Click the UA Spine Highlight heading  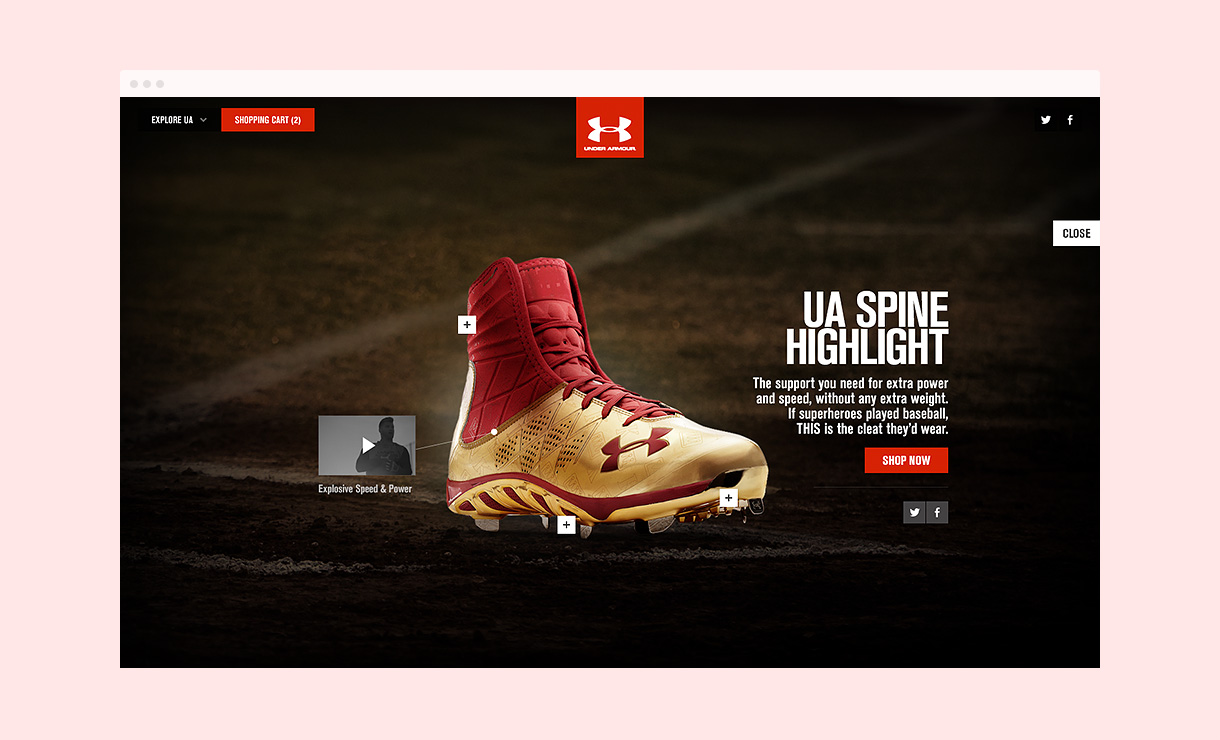pyautogui.click(x=867, y=329)
